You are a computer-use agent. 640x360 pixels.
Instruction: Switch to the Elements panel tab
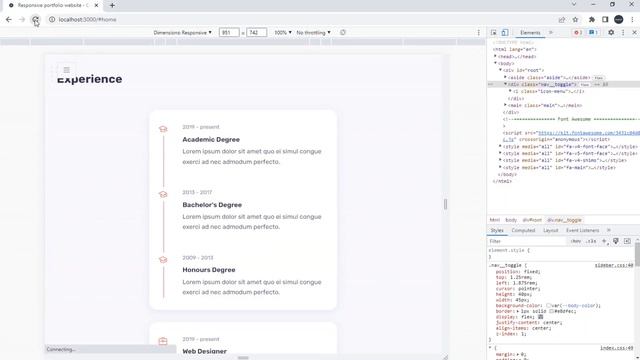530,33
